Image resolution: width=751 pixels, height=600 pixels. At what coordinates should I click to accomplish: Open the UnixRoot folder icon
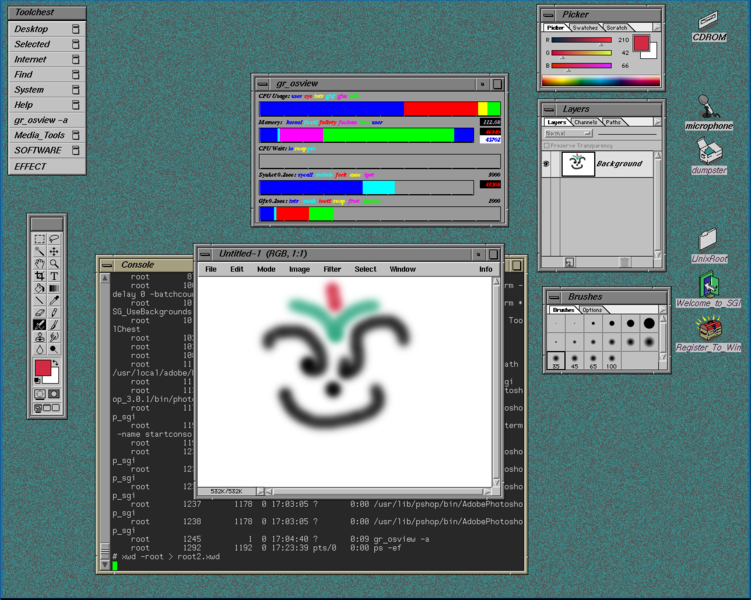point(709,246)
